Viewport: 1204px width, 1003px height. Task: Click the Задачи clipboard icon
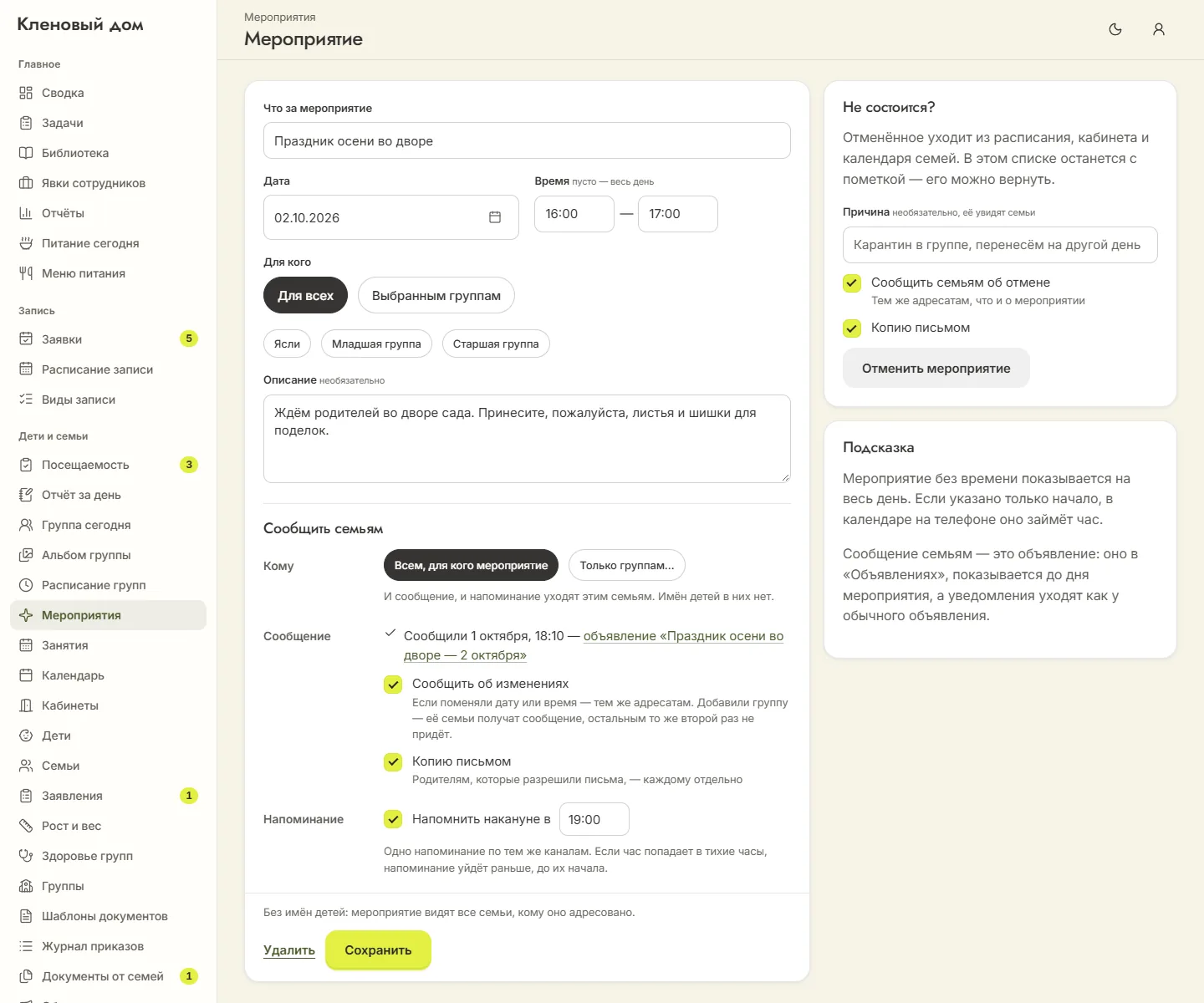point(26,123)
